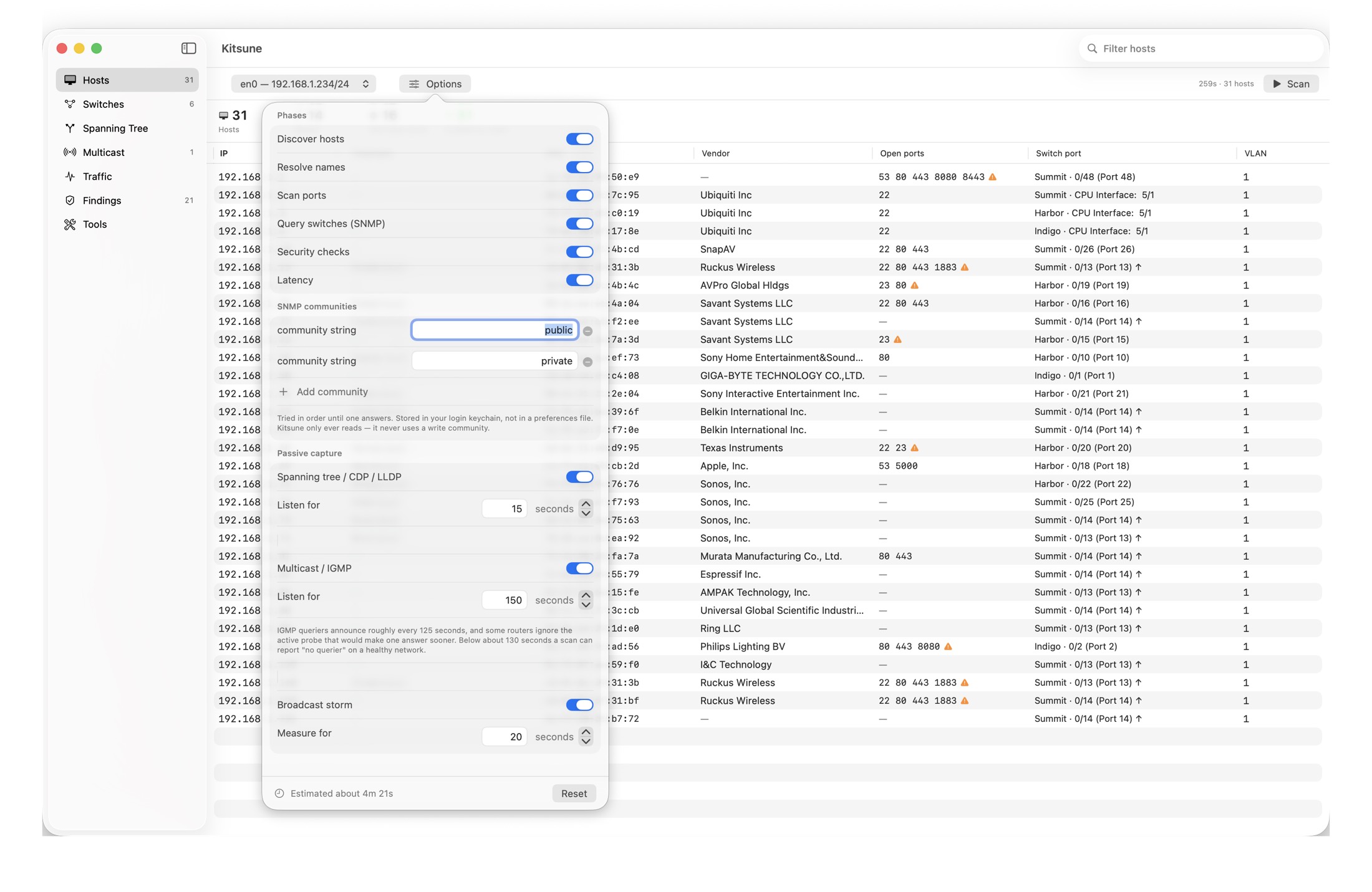The width and height of the screenshot is (1372, 892).
Task: Click the Multicast 150 seconds field
Action: 504,600
